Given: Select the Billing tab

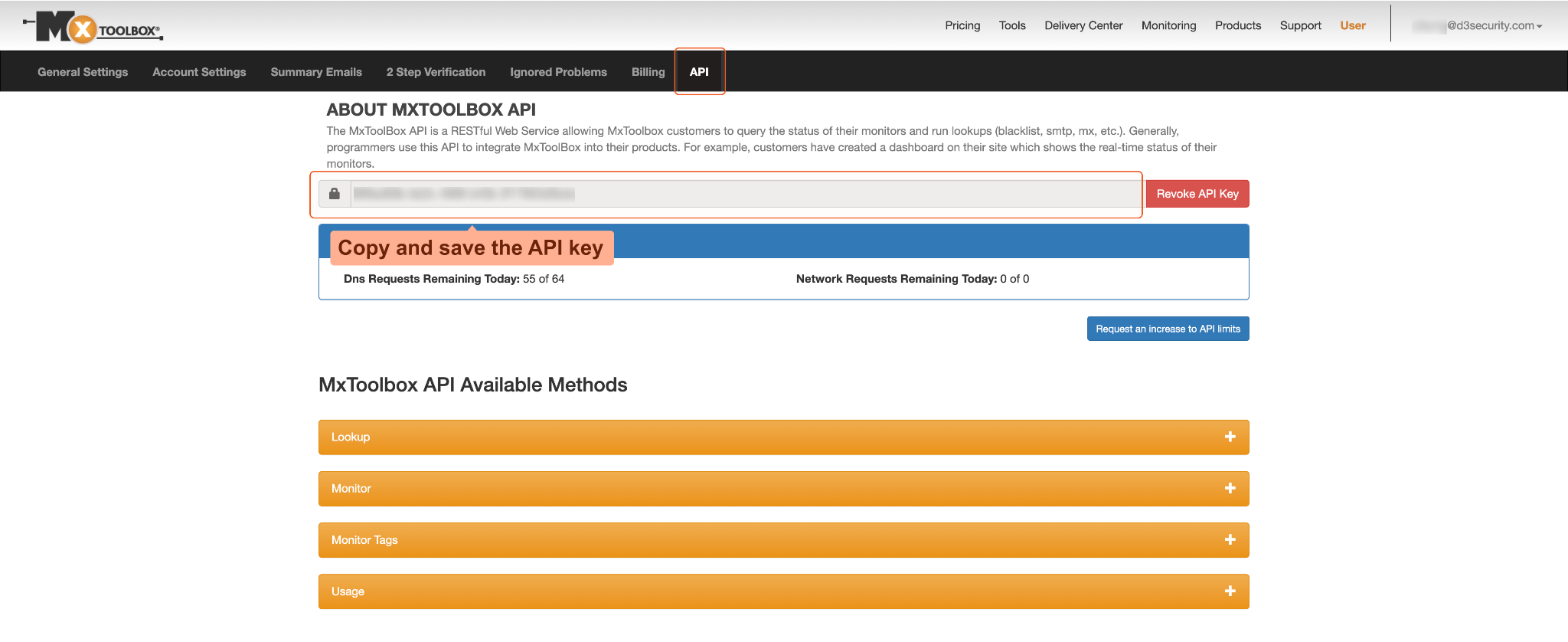Looking at the screenshot, I should click(648, 72).
